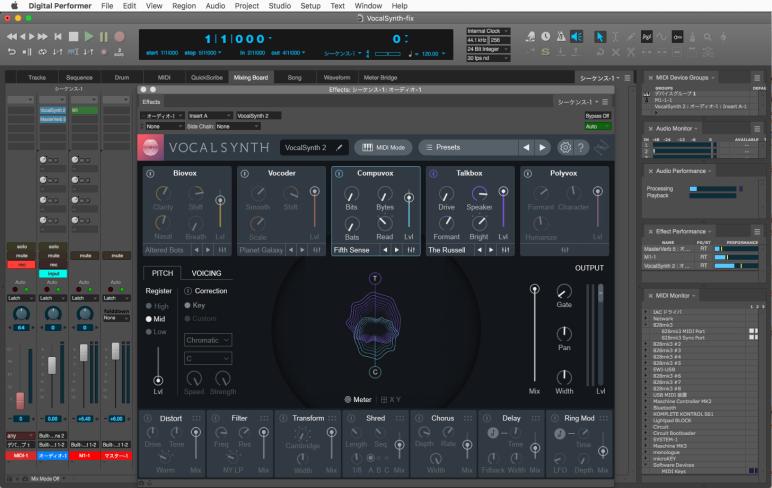Open the C key dropdown
The height and width of the screenshot is (488, 772).
[x=208, y=358]
